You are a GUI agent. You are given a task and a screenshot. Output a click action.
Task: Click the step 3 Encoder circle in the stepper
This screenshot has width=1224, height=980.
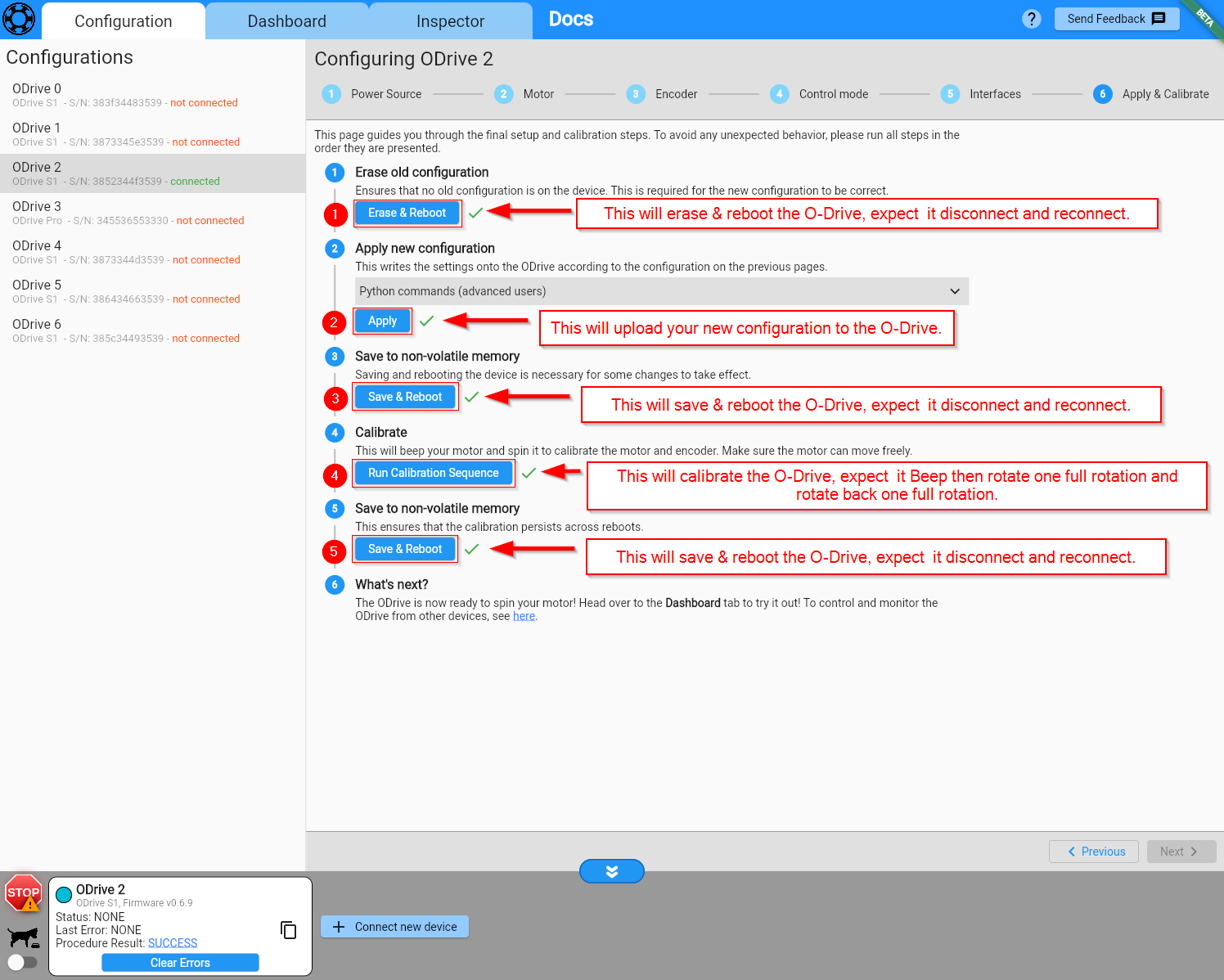636,94
